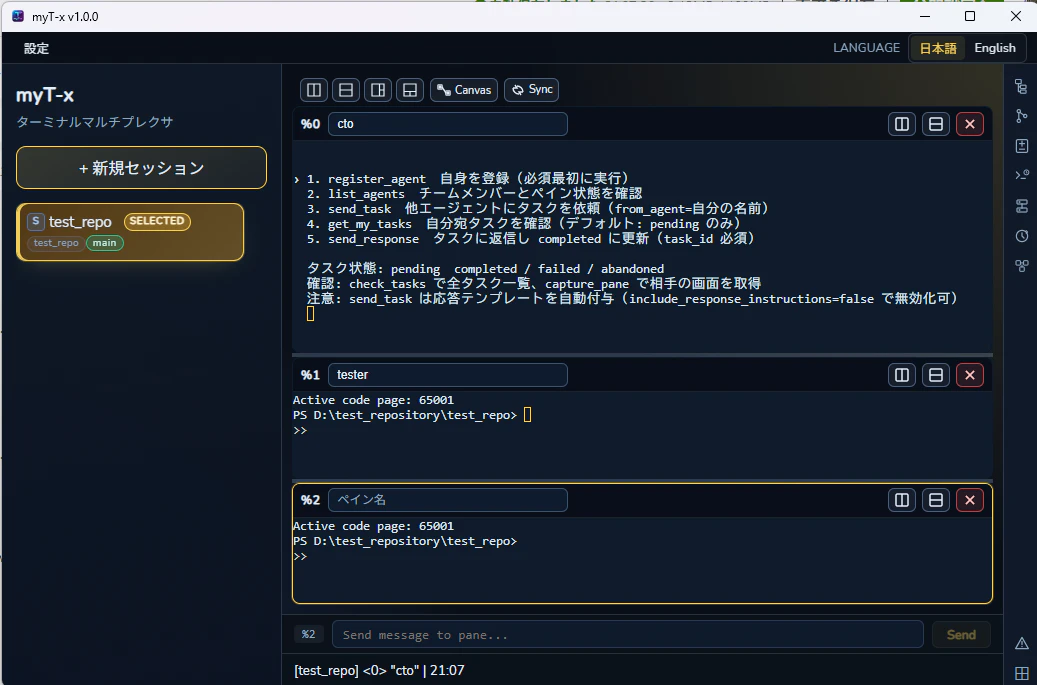The width and height of the screenshot is (1037, 685).
Task: Close pane %1 tester
Action: pyautogui.click(x=970, y=375)
